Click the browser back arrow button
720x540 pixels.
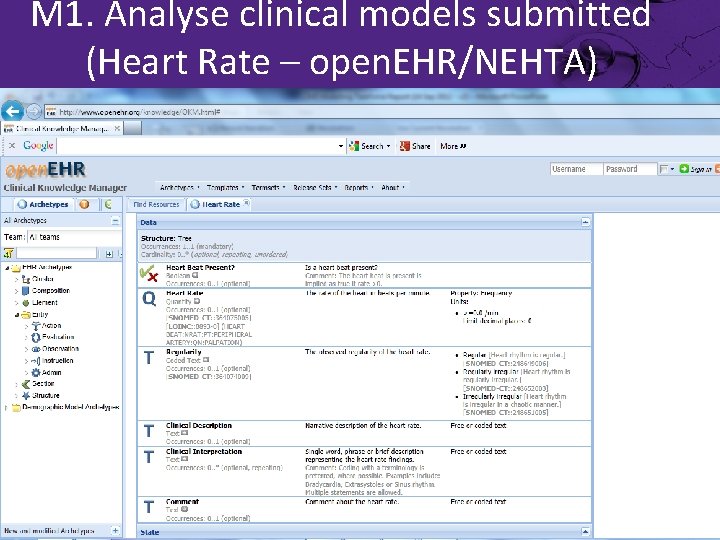tap(12, 111)
